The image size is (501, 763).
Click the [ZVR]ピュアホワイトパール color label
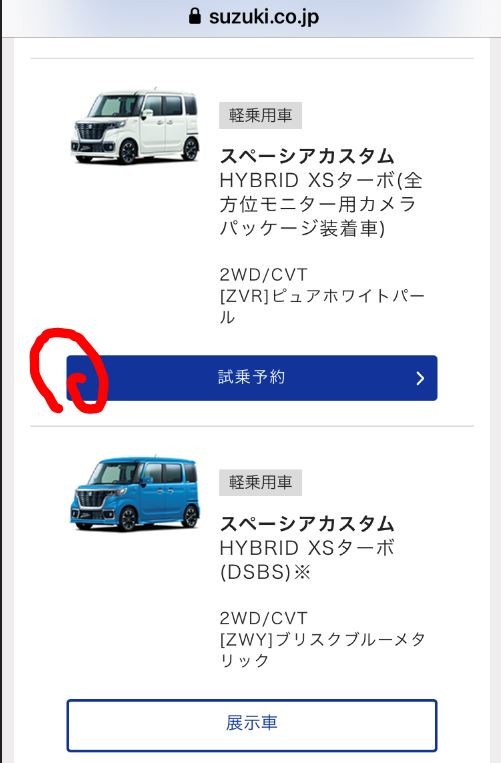pyautogui.click(x=322, y=306)
